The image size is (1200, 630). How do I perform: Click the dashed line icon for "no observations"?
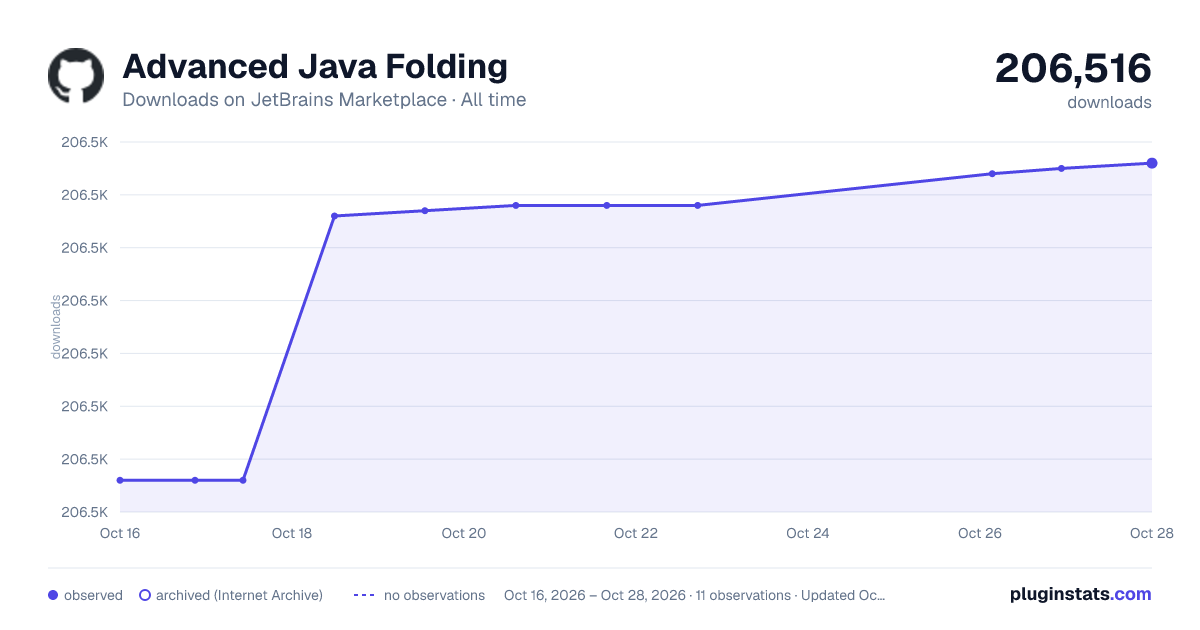pyautogui.click(x=364, y=595)
